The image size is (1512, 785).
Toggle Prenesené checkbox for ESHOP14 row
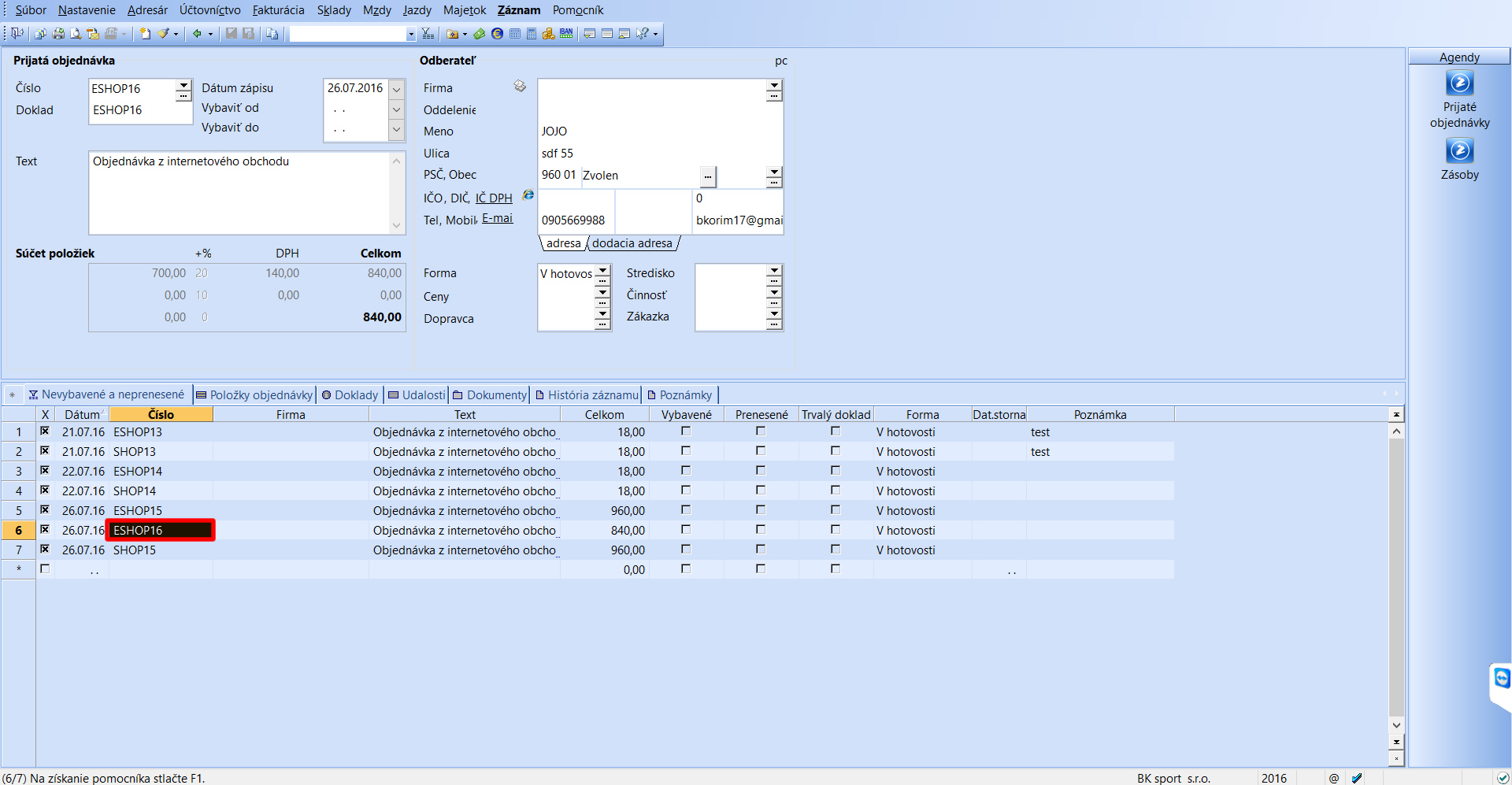[761, 470]
